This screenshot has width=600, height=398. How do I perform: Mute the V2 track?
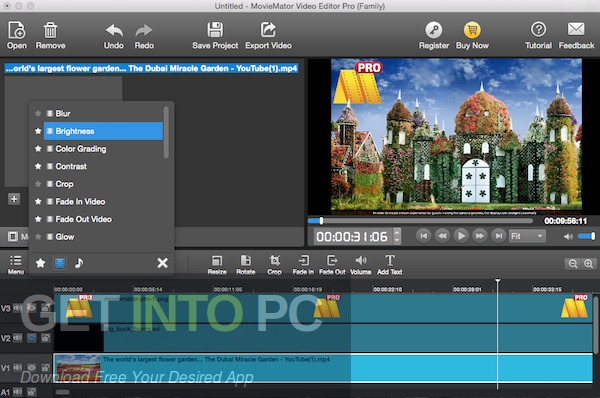[18, 338]
